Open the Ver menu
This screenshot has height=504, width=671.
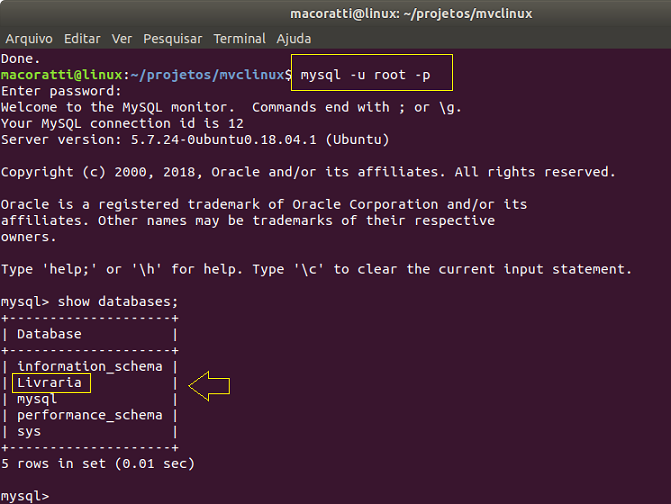(x=122, y=39)
